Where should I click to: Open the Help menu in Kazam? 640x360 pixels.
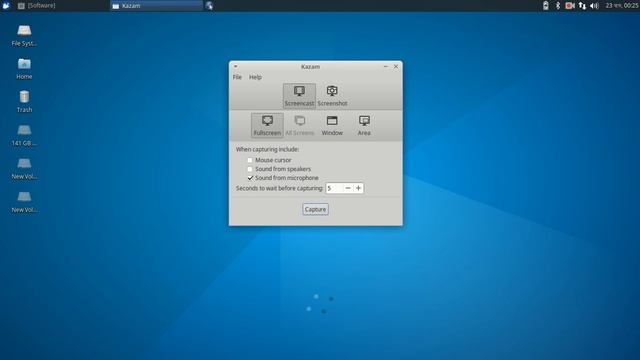[255, 77]
